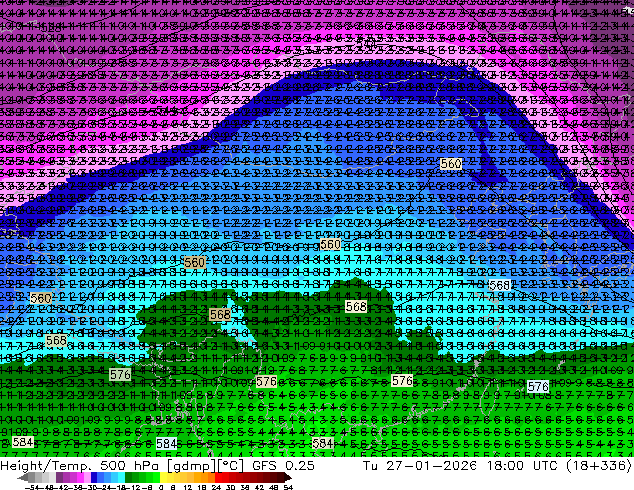
Task: Click the date '27-01-2026' text
Action: click(x=431, y=466)
